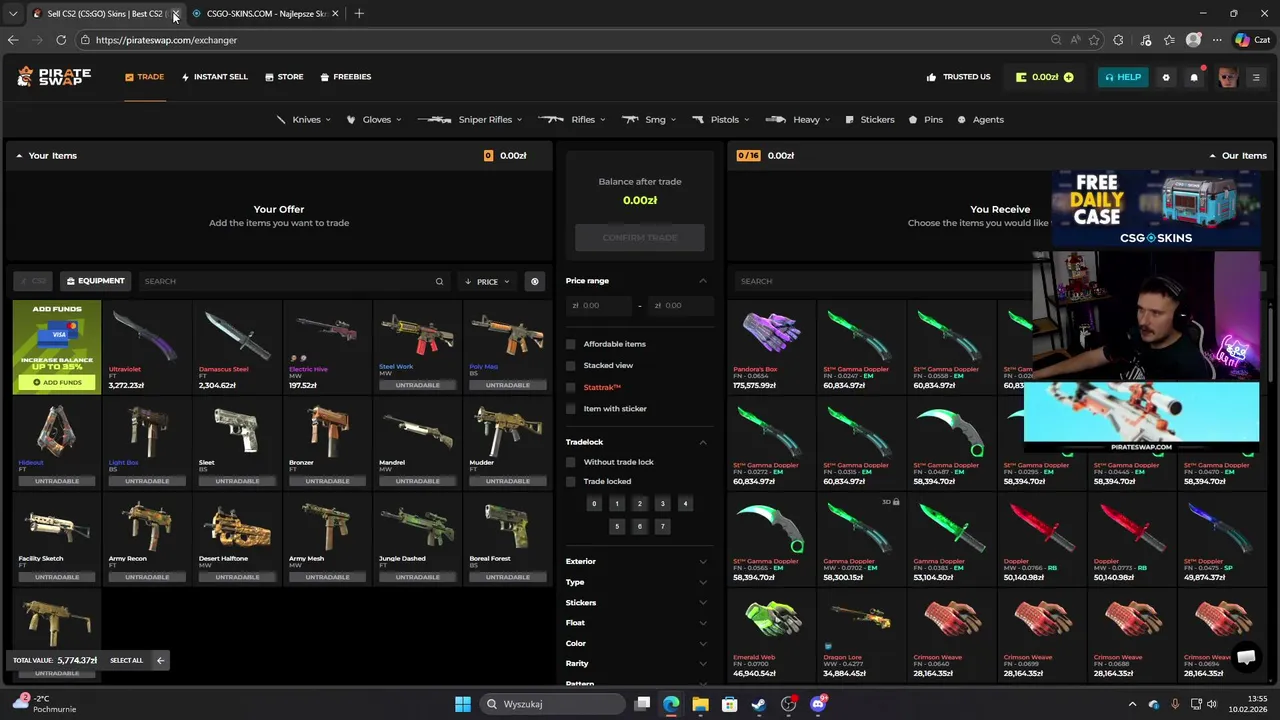Open the Gloves category dropdown
1280x720 pixels.
pos(374,120)
